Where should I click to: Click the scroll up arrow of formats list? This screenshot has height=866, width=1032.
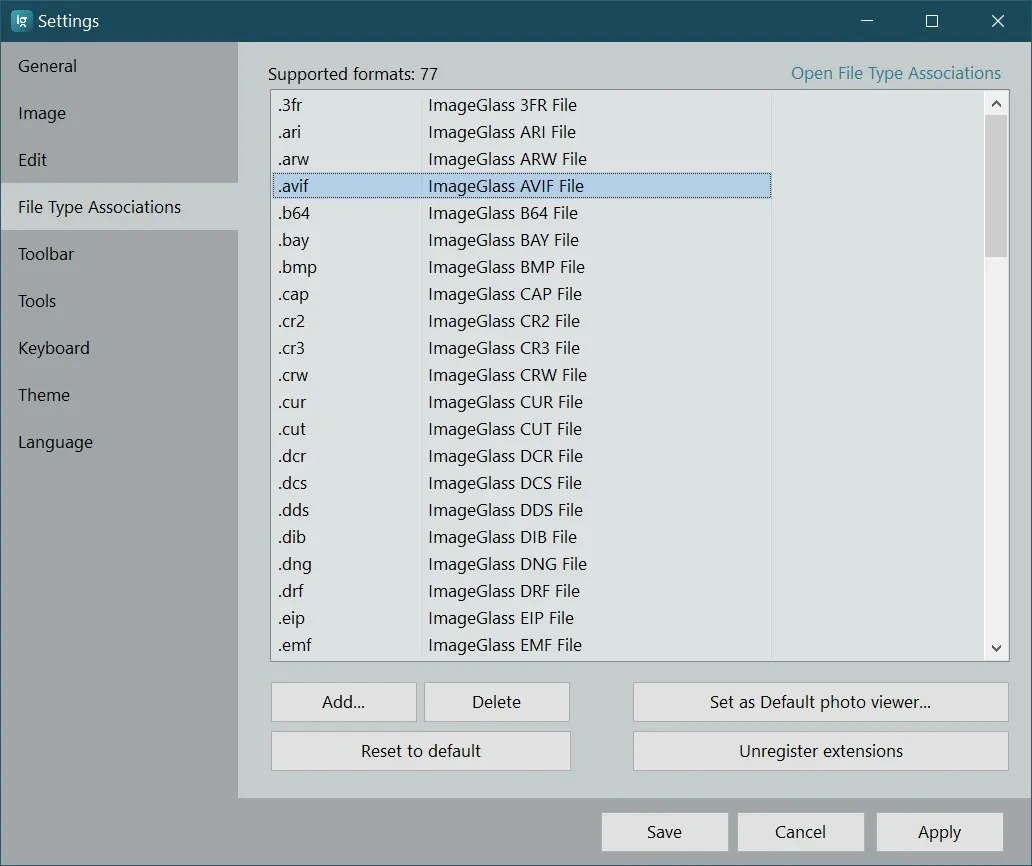[x=996, y=104]
